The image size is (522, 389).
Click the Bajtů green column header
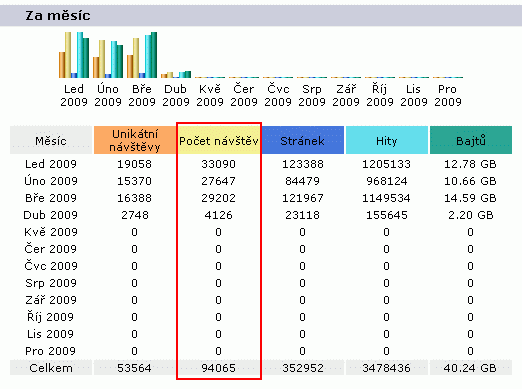pyautogui.click(x=471, y=140)
